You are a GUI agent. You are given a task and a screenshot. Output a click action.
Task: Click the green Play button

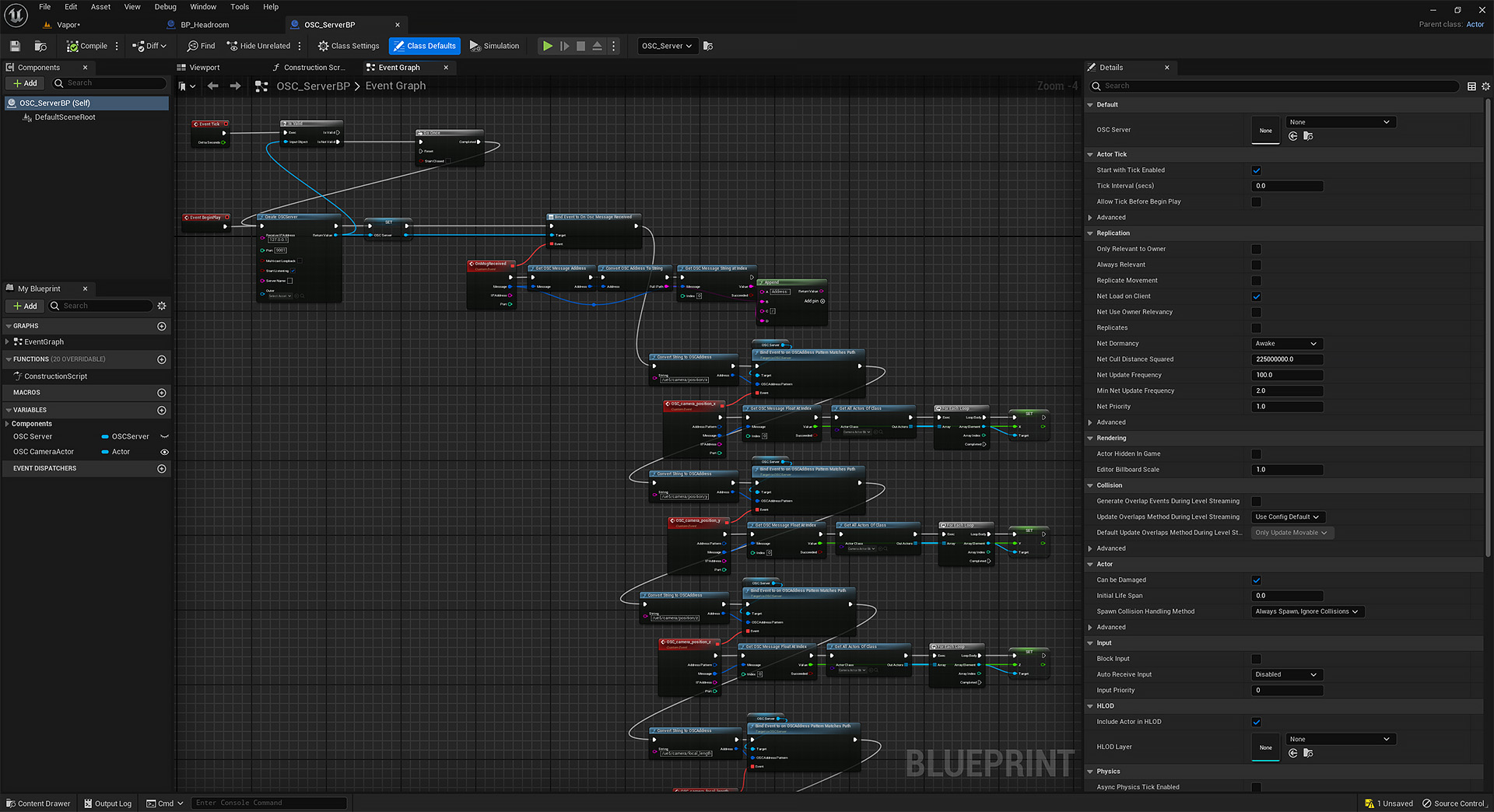coord(548,46)
